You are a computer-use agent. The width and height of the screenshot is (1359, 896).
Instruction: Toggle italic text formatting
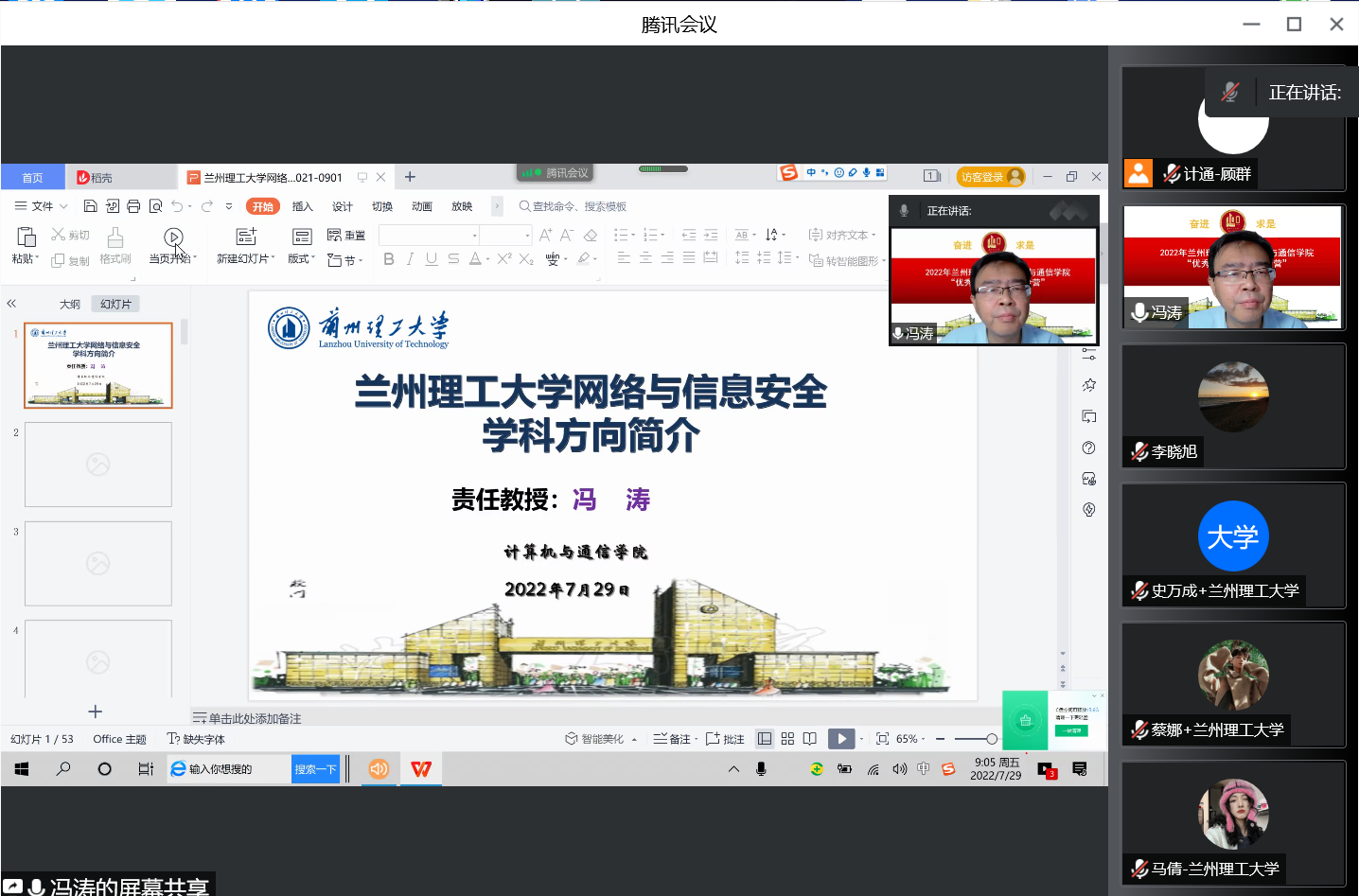point(410,259)
